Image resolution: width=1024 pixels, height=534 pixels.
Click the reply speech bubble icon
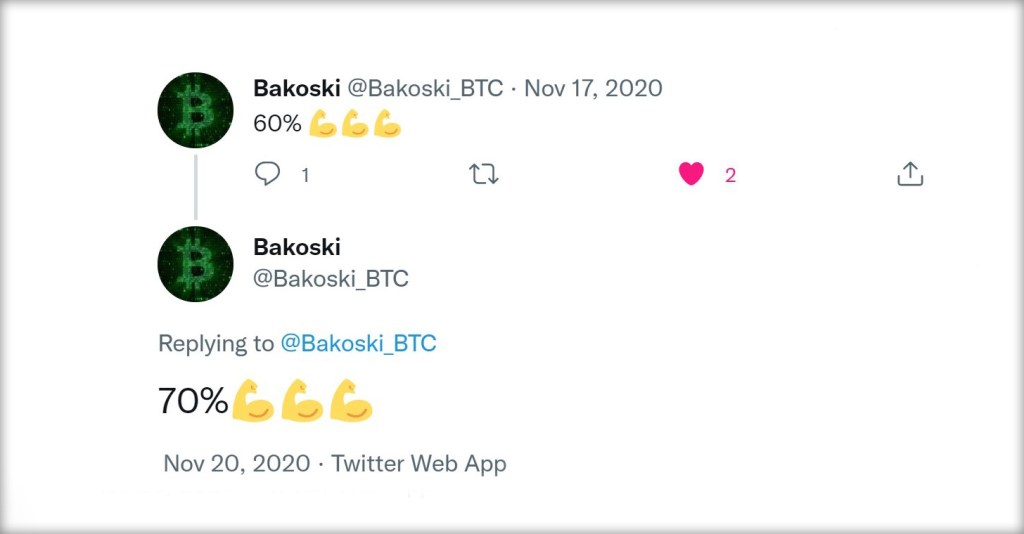[268, 174]
